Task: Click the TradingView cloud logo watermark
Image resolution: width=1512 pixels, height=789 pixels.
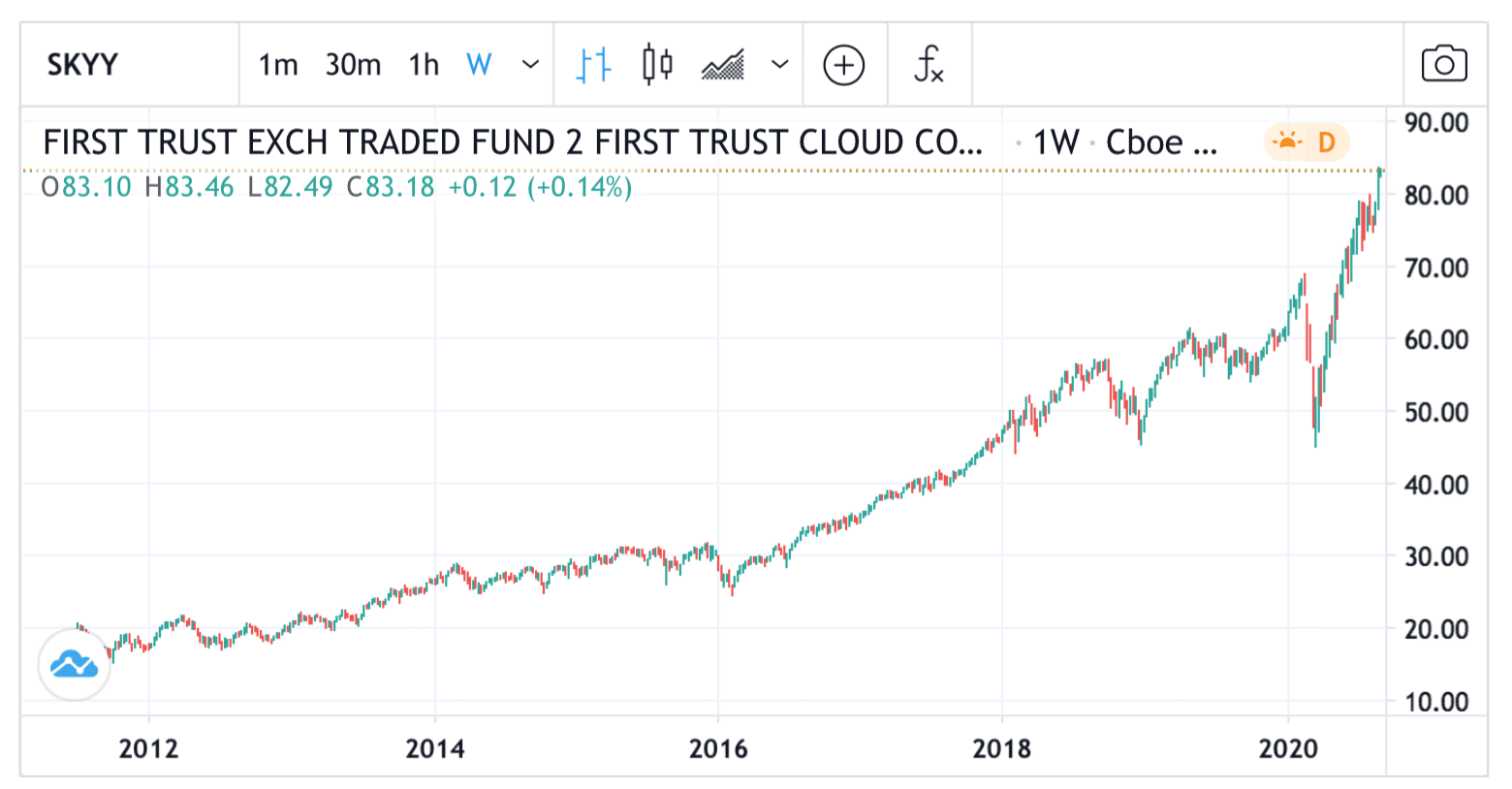Action: pos(75,666)
